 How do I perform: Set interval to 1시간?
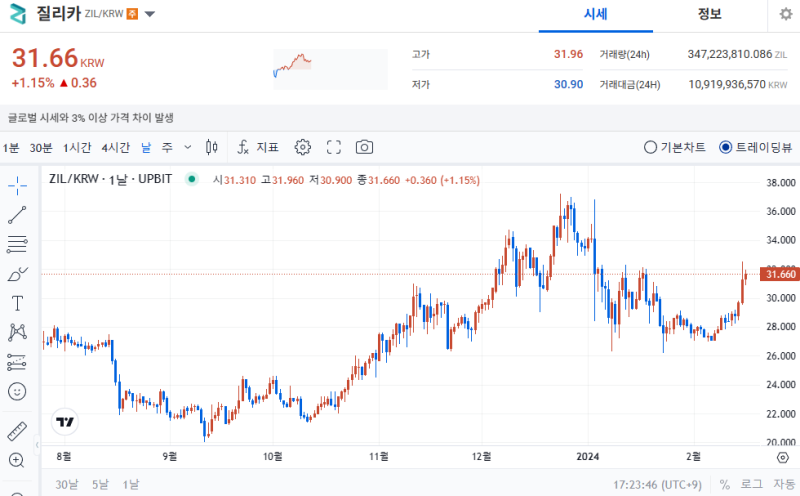(x=77, y=148)
